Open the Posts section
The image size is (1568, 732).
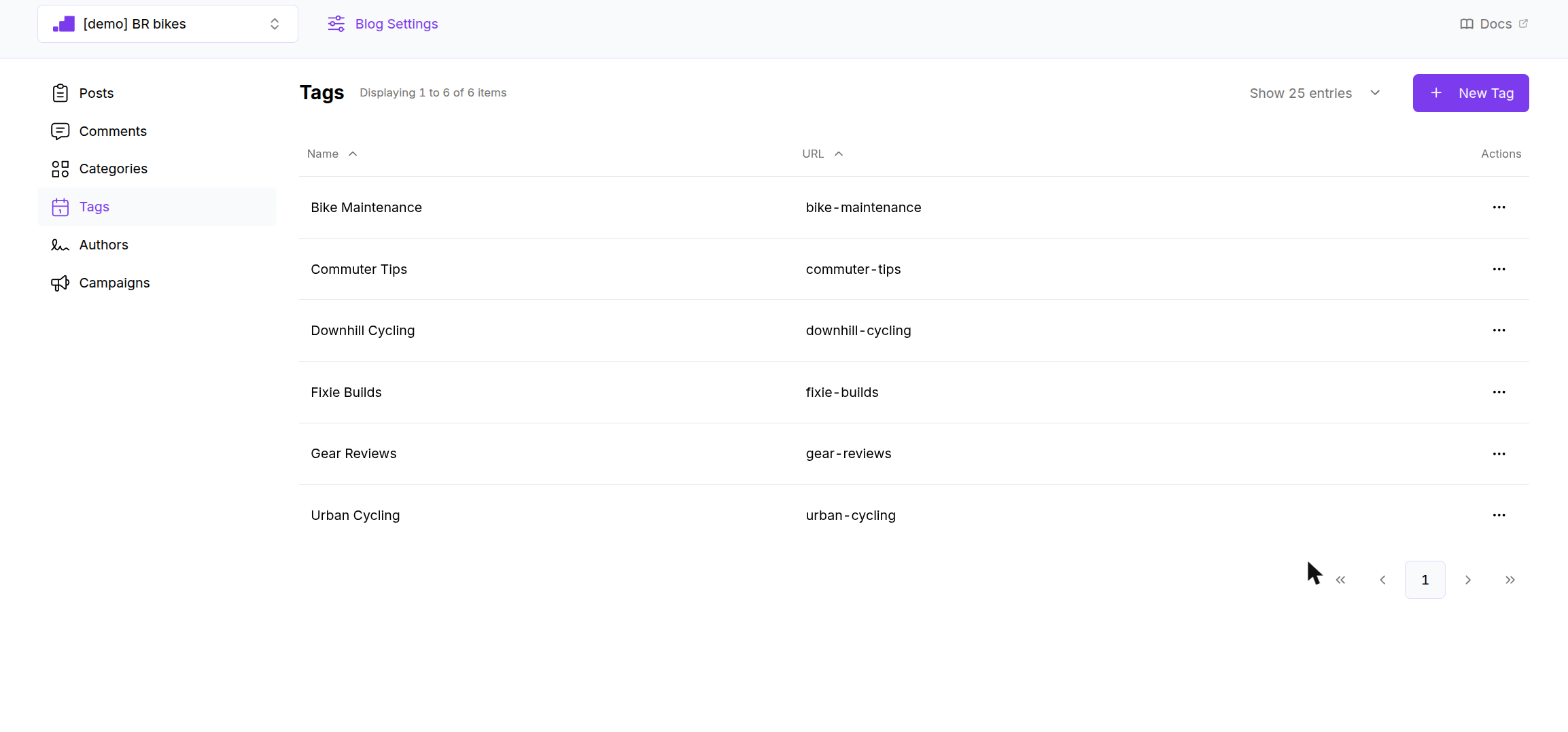point(157,93)
